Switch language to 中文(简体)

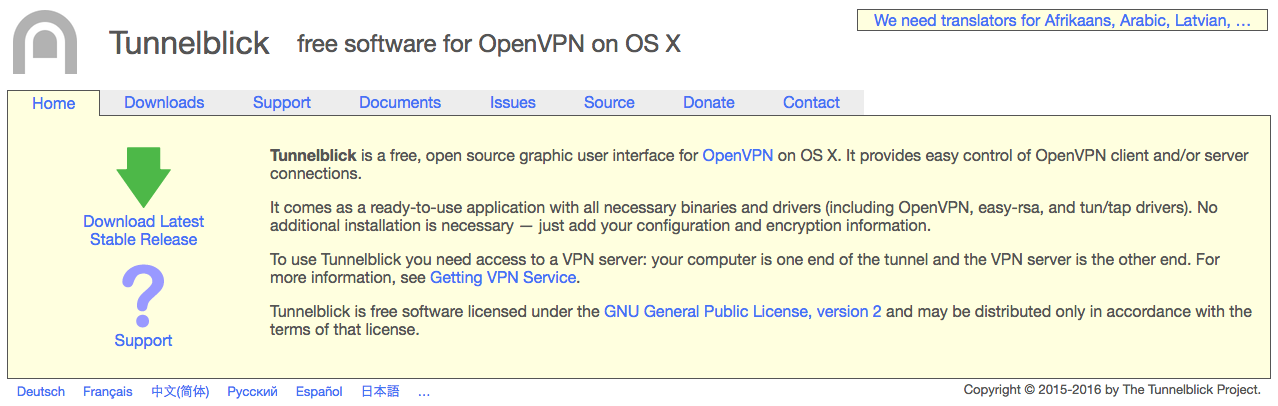pyautogui.click(x=180, y=391)
